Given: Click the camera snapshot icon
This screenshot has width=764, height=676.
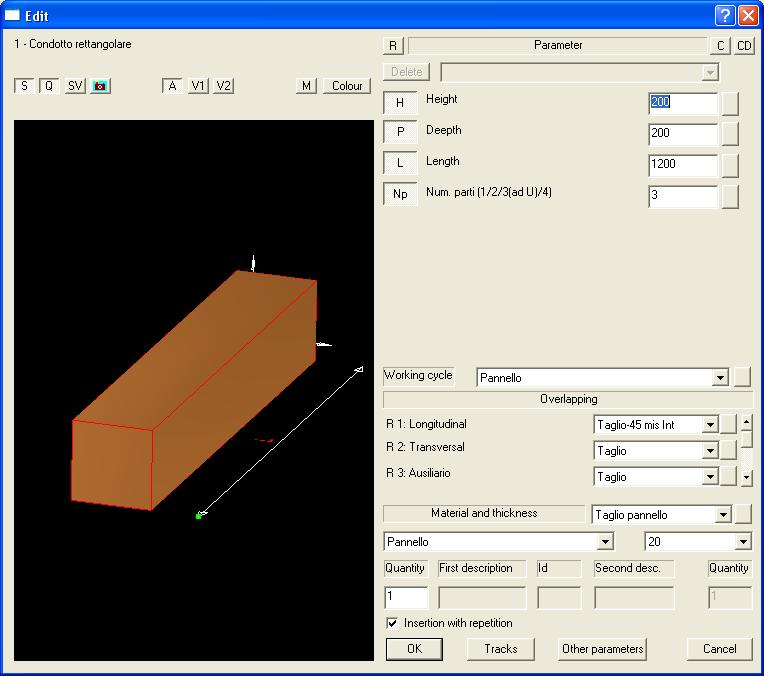Looking at the screenshot, I should click(100, 86).
